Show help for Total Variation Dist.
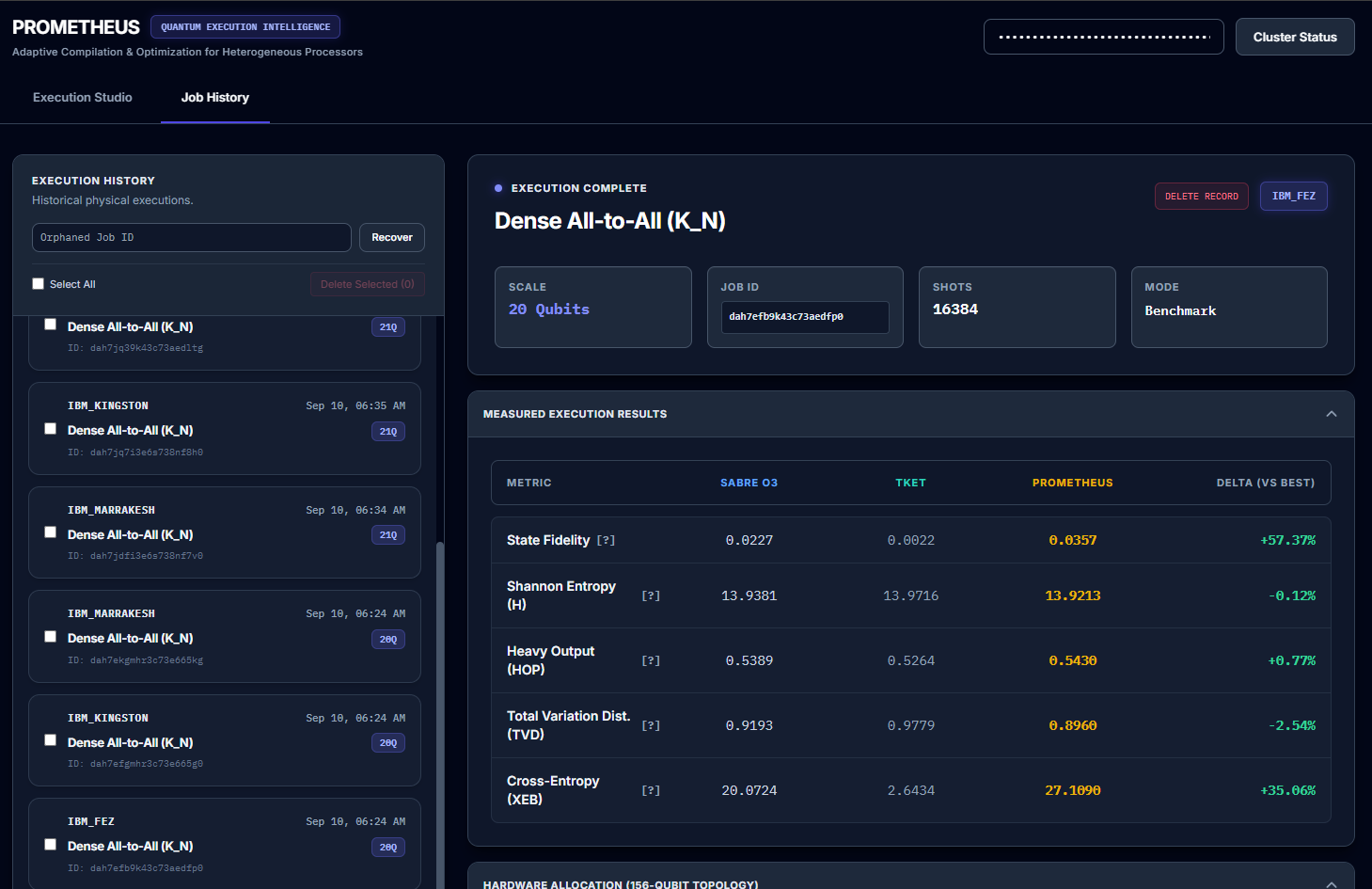1372x889 pixels. click(x=651, y=725)
